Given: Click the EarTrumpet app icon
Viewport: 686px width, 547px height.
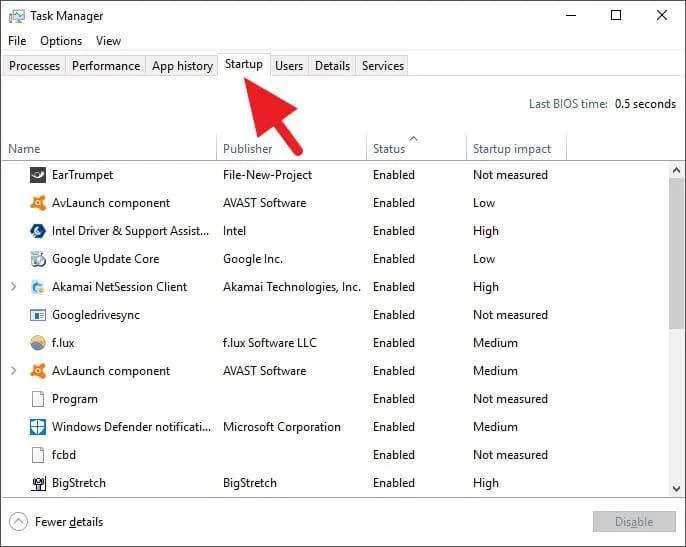Looking at the screenshot, I should pos(38,175).
